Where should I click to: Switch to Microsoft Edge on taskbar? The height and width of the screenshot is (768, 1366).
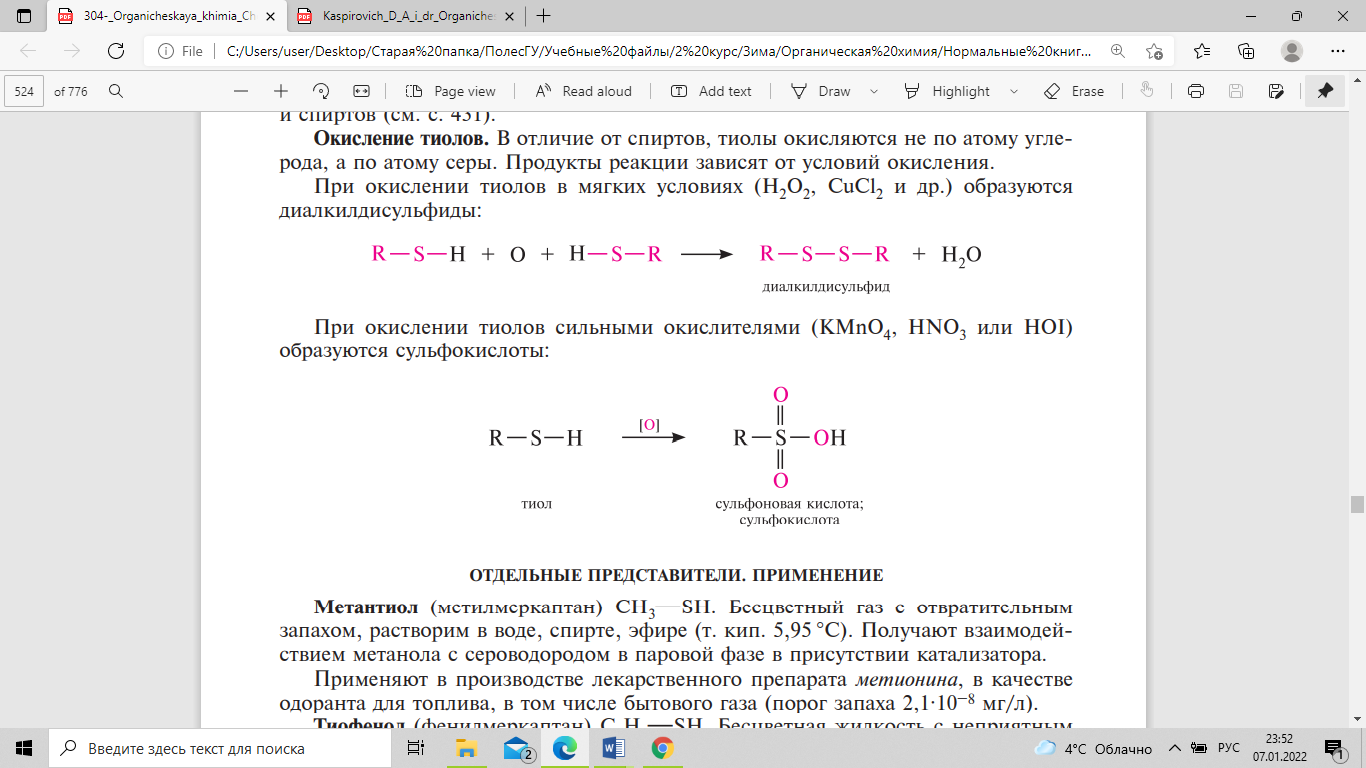pos(565,748)
